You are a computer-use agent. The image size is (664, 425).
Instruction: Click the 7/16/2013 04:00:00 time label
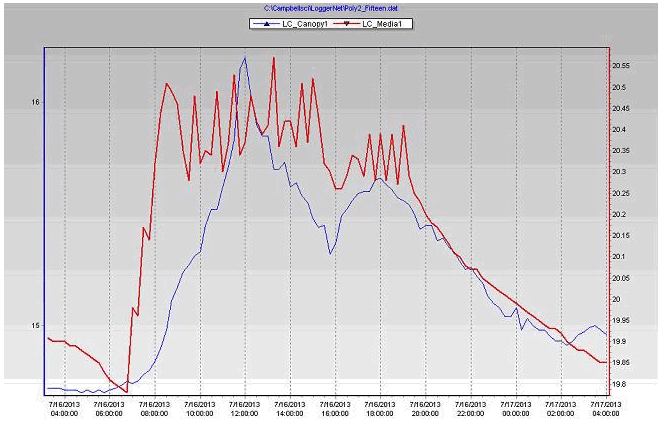pos(65,409)
